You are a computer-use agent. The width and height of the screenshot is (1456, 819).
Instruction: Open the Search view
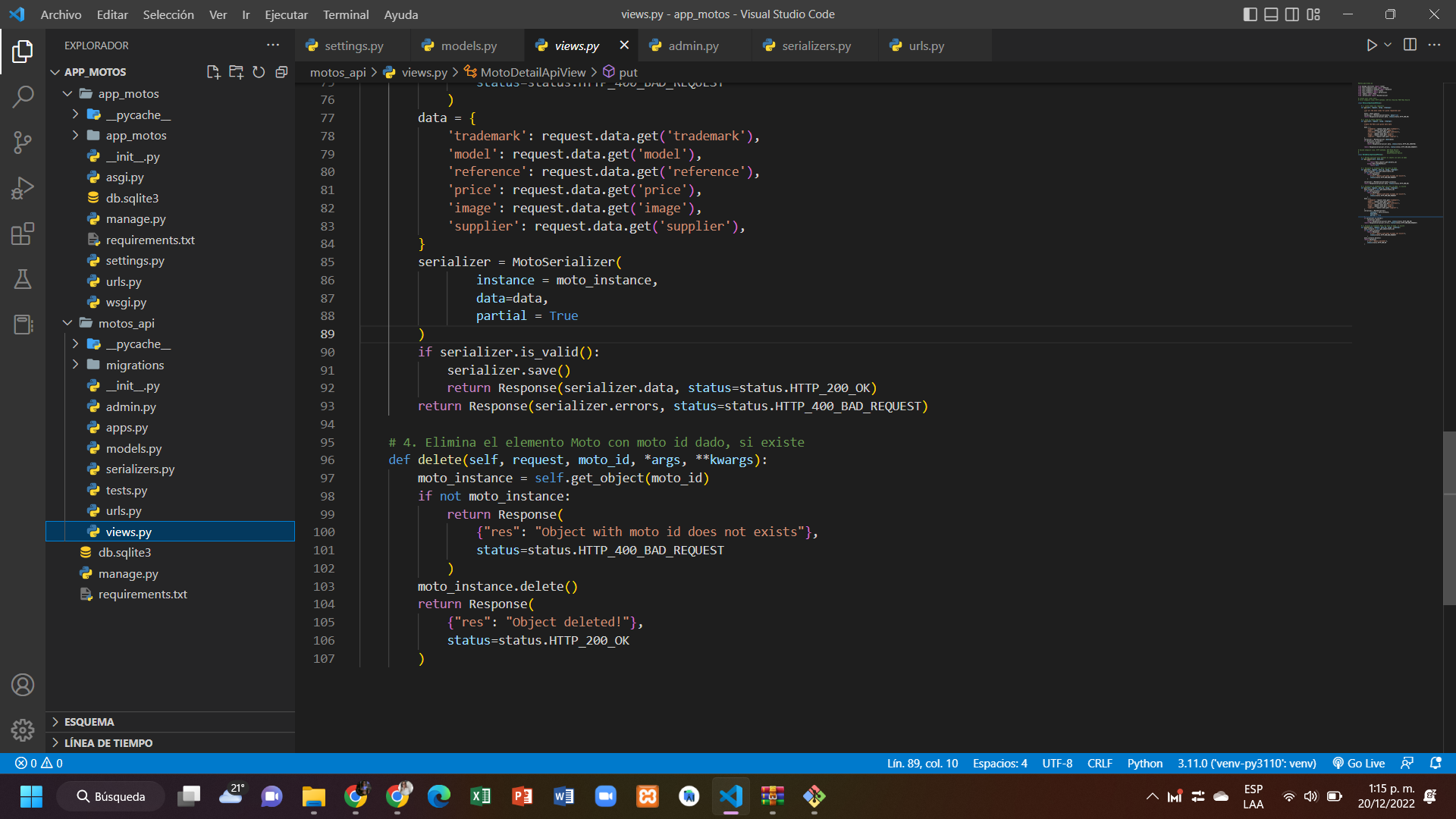tap(23, 97)
